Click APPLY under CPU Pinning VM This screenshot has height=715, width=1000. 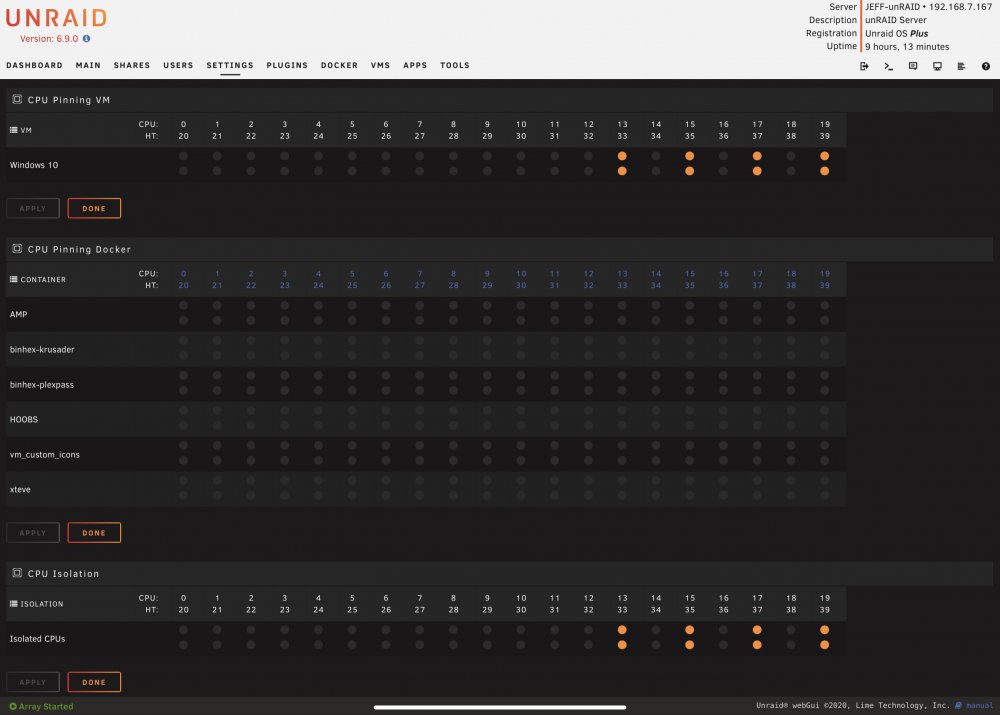click(x=33, y=208)
